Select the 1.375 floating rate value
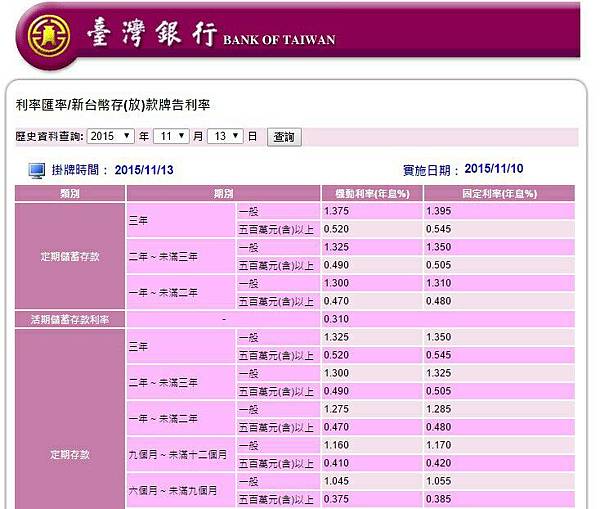 click(x=336, y=211)
